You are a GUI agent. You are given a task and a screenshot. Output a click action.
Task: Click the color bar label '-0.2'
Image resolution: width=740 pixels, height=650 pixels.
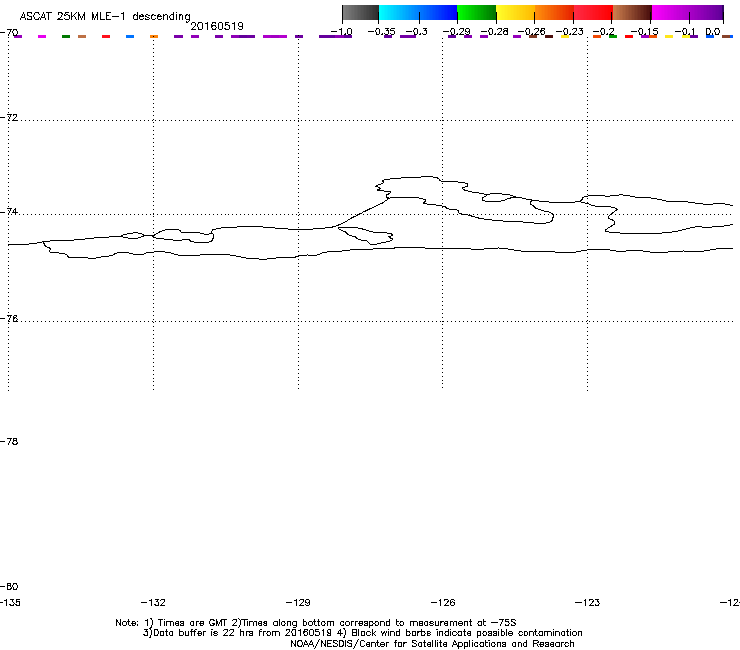(604, 32)
